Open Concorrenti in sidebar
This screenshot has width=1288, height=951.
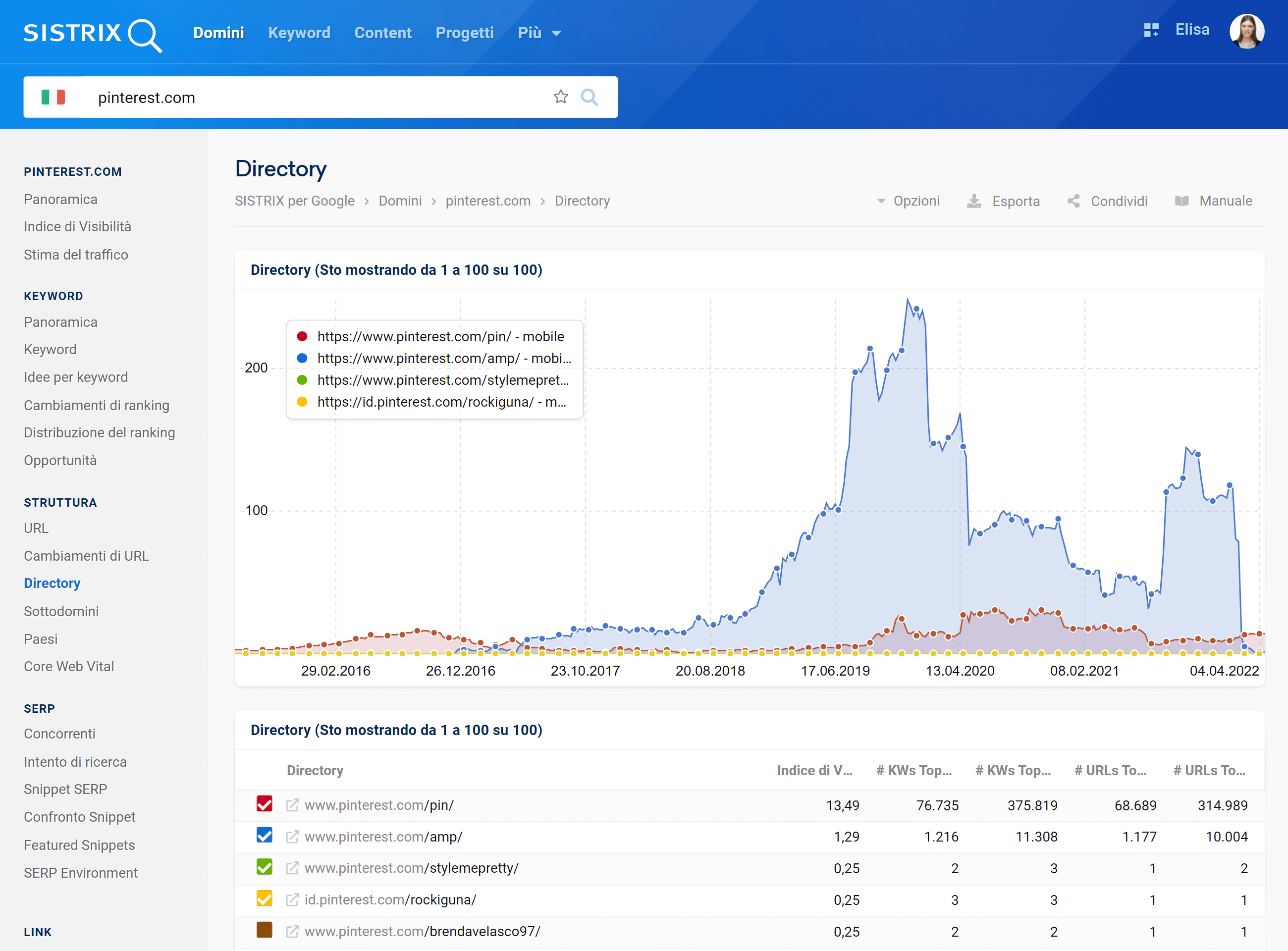click(x=60, y=734)
